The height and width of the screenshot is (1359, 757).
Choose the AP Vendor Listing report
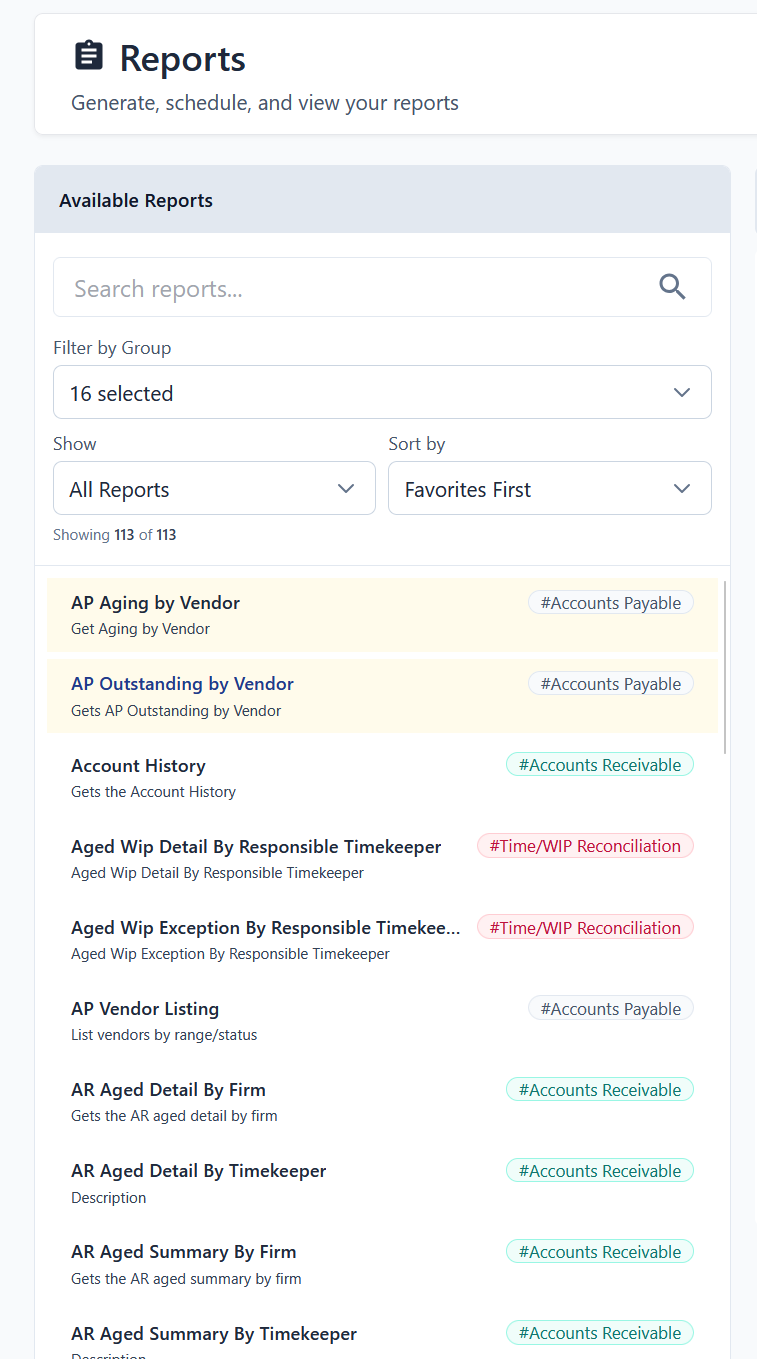145,1009
